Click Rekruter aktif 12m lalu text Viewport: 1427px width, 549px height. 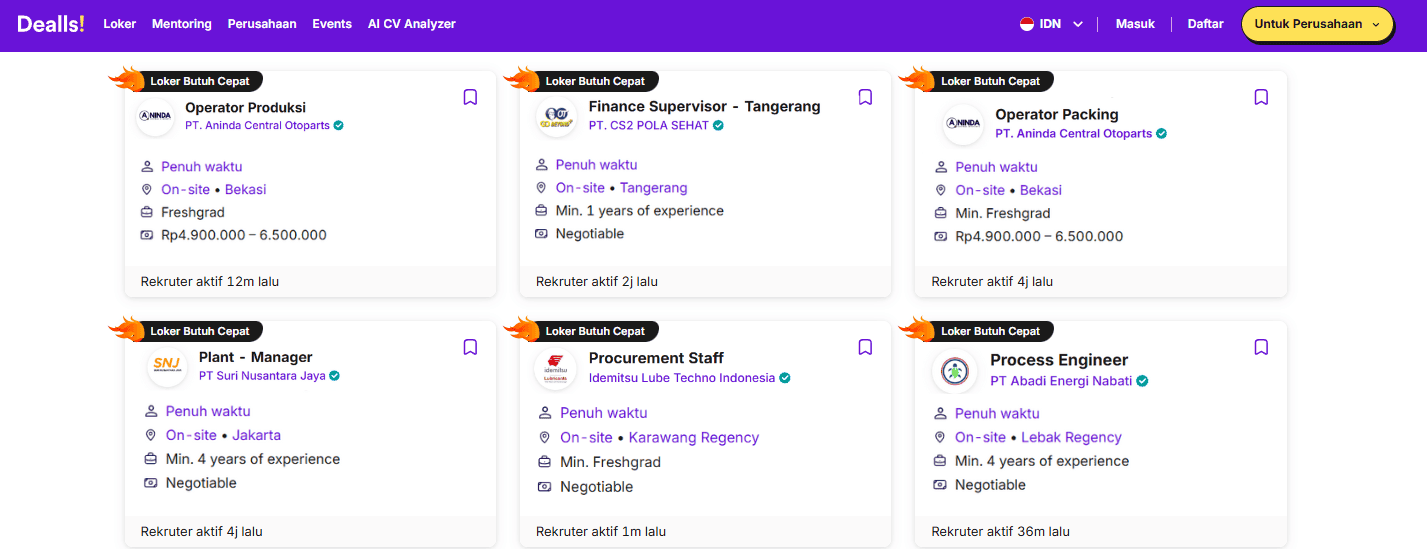[210, 281]
